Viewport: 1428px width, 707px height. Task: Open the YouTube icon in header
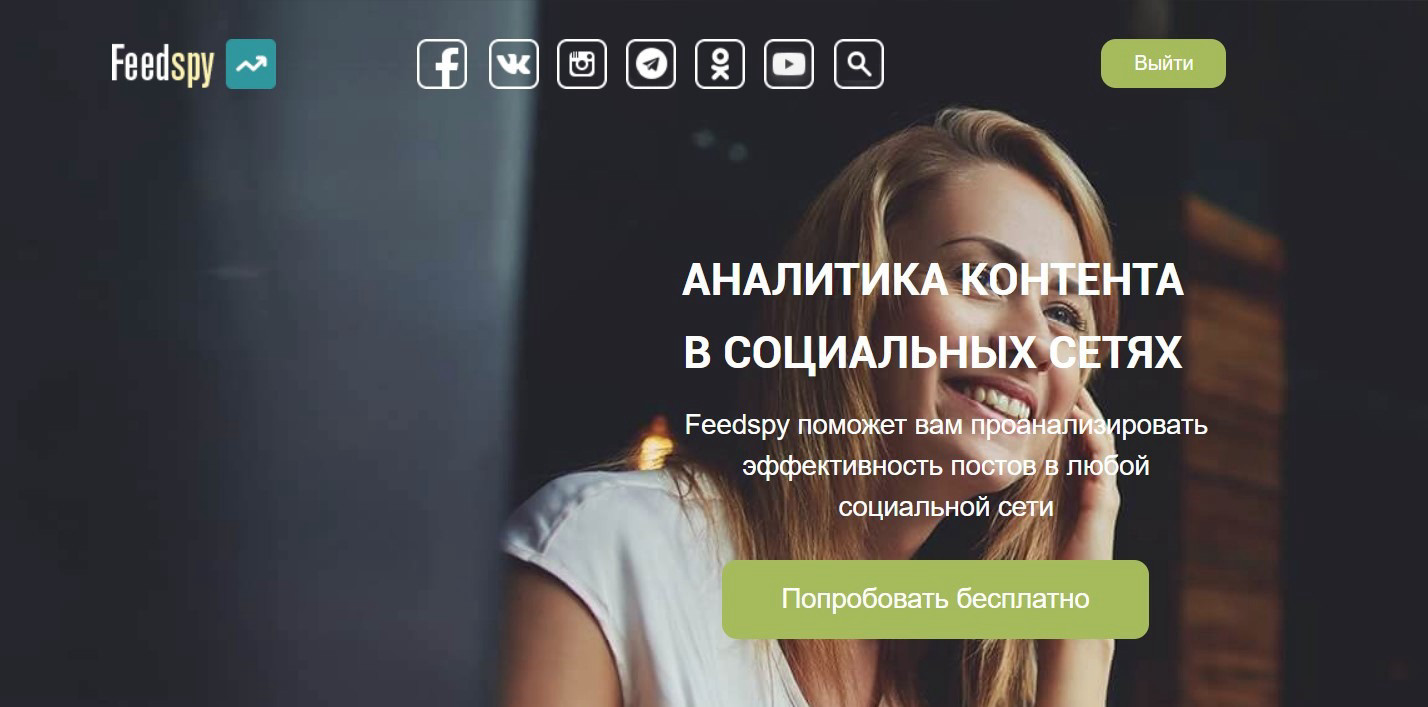(789, 64)
